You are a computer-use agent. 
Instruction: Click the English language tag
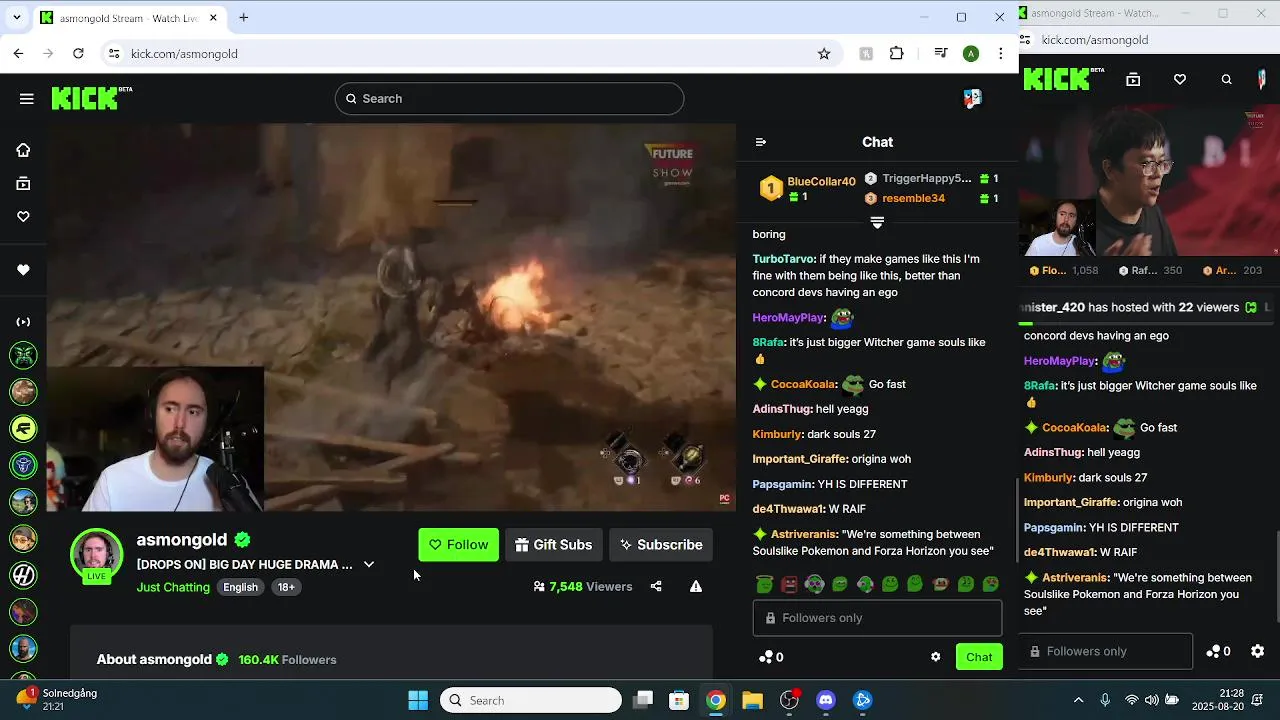coord(240,587)
